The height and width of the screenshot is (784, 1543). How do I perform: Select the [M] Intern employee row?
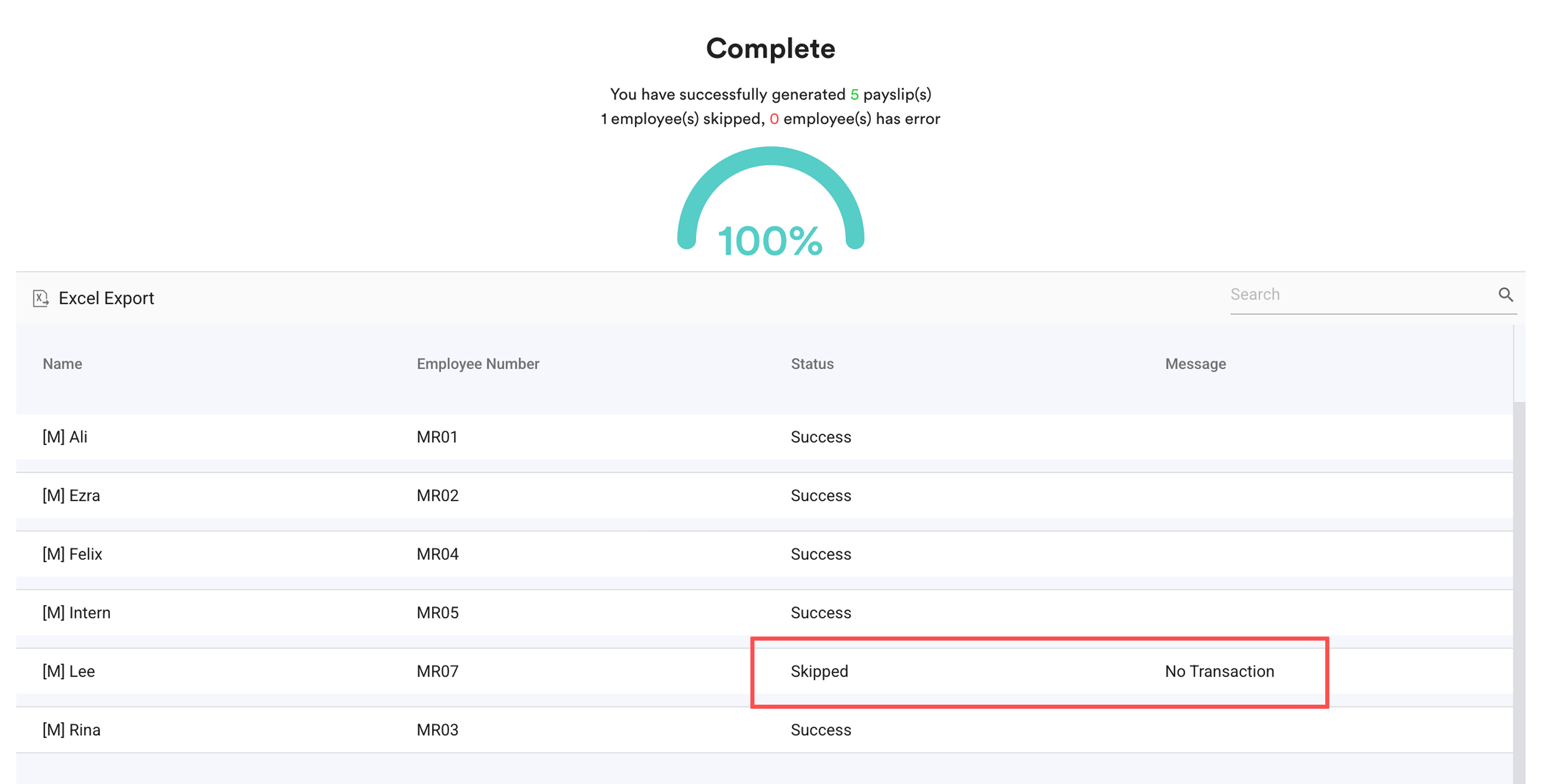(77, 613)
